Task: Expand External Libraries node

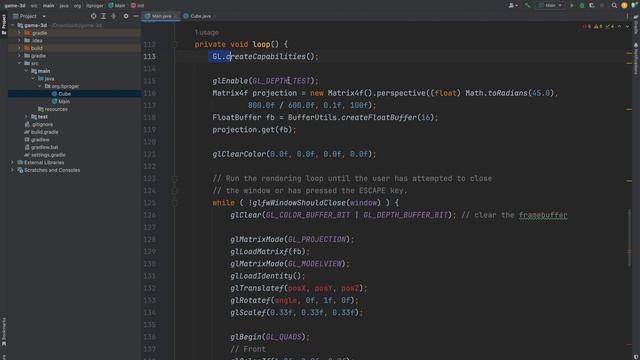Action: tap(12, 162)
